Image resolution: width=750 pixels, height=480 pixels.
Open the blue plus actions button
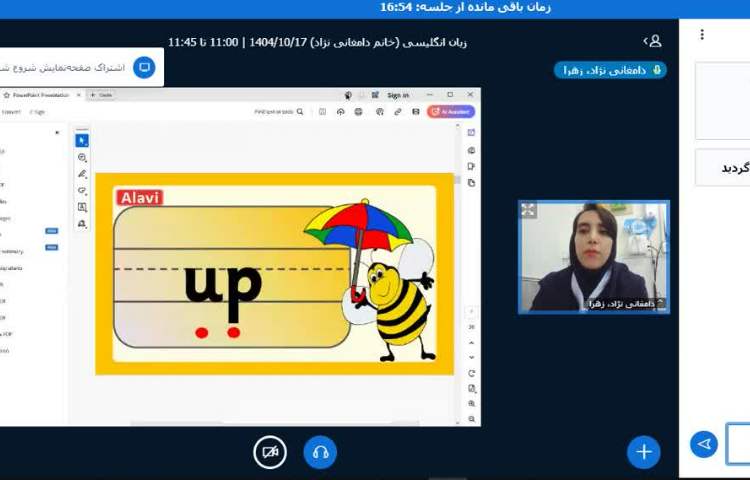click(644, 452)
